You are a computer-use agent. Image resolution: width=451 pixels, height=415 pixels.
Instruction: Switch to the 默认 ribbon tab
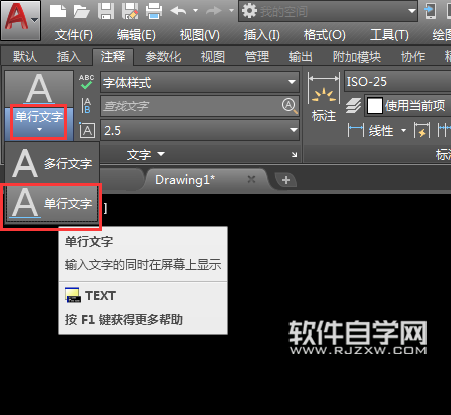coord(24,57)
